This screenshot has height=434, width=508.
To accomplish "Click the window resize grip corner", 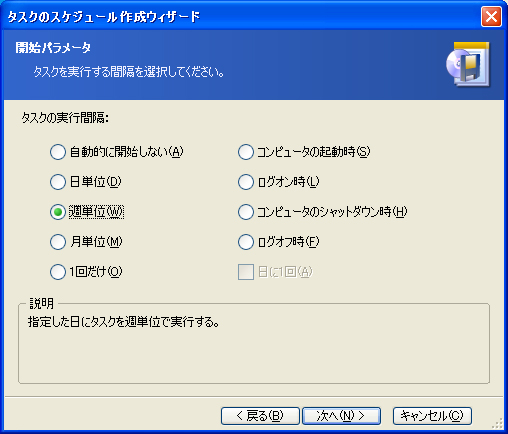I will [x=498, y=423].
